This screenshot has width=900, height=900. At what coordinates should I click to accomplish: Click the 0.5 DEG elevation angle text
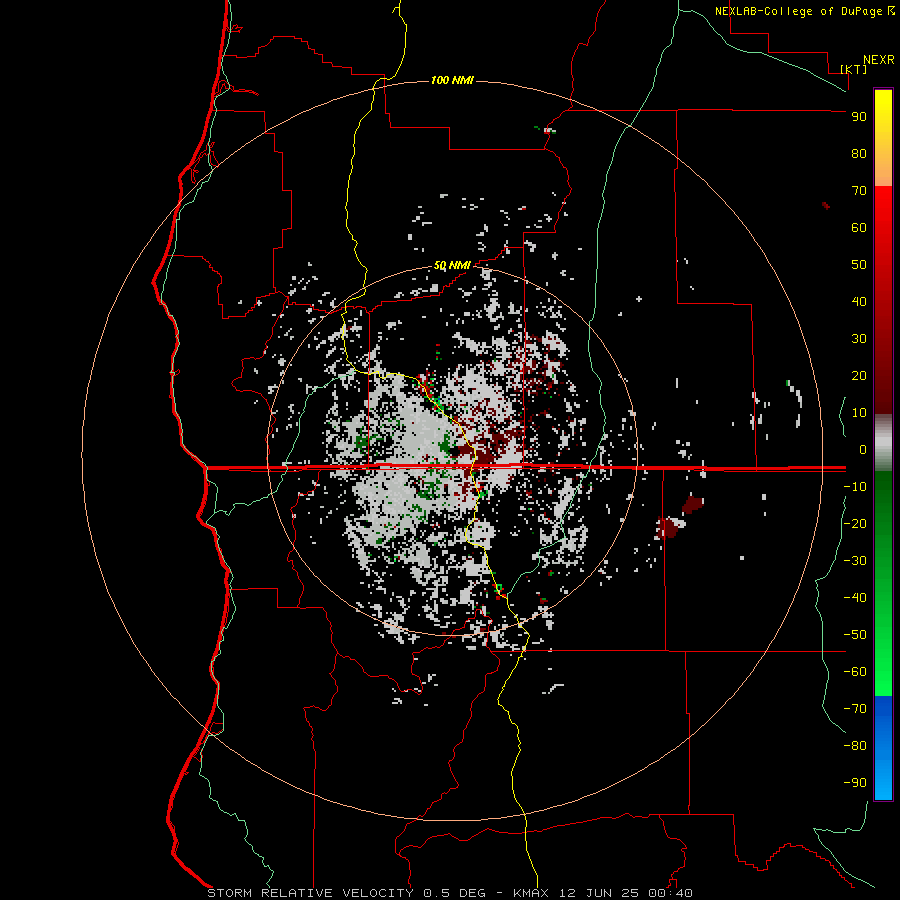pyautogui.click(x=455, y=893)
